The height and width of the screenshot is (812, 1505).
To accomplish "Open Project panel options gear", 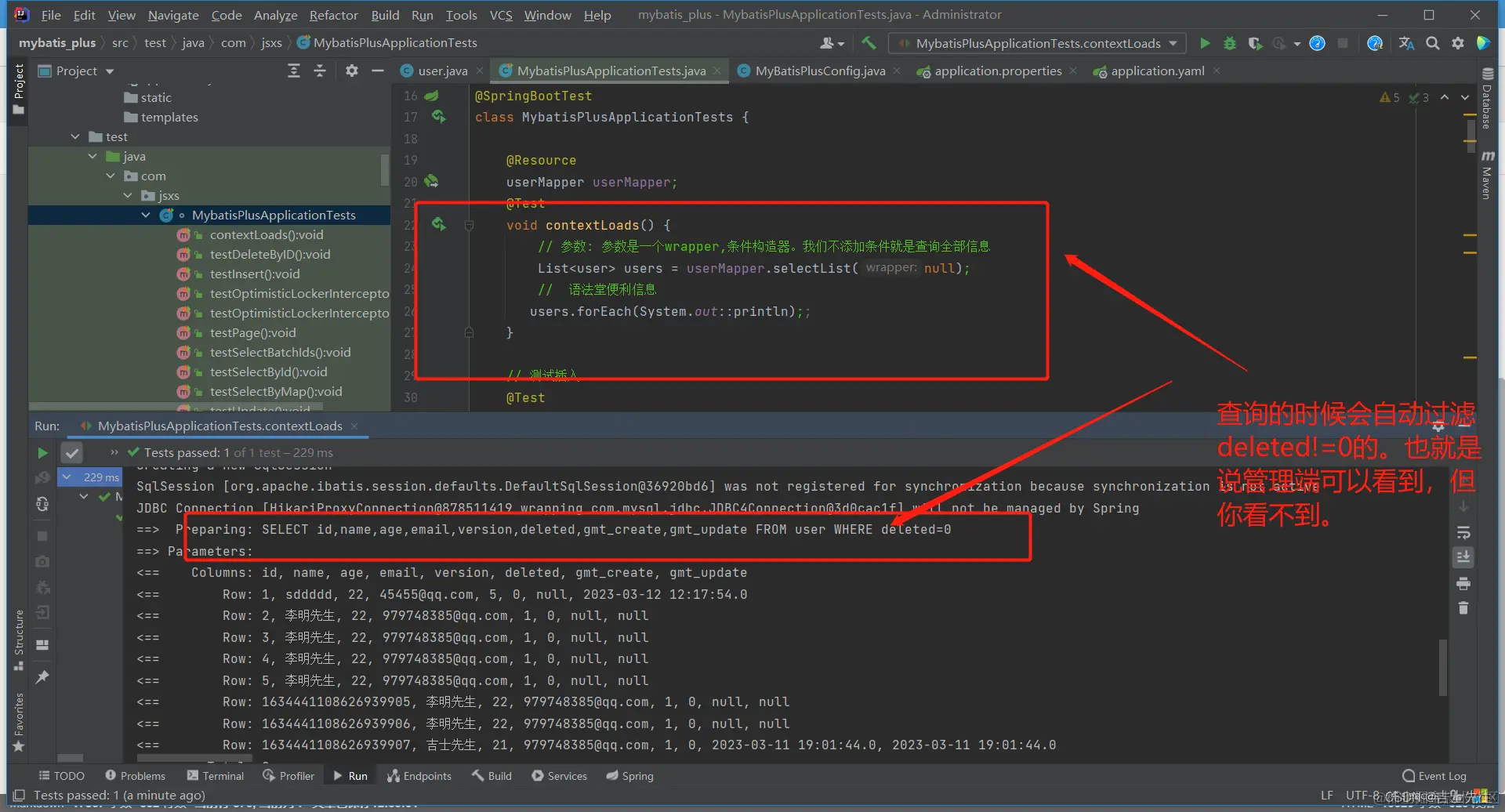I will [x=352, y=71].
